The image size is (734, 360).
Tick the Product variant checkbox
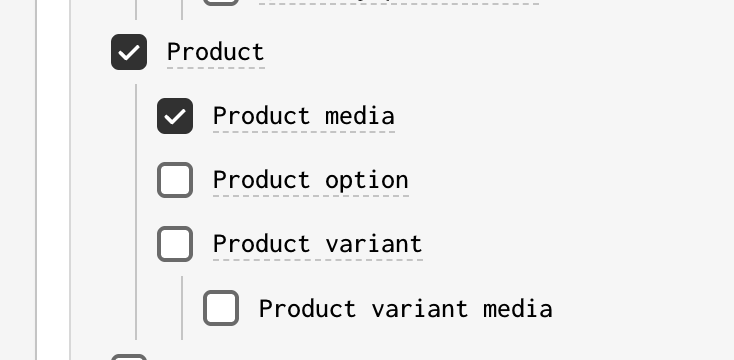(x=175, y=244)
